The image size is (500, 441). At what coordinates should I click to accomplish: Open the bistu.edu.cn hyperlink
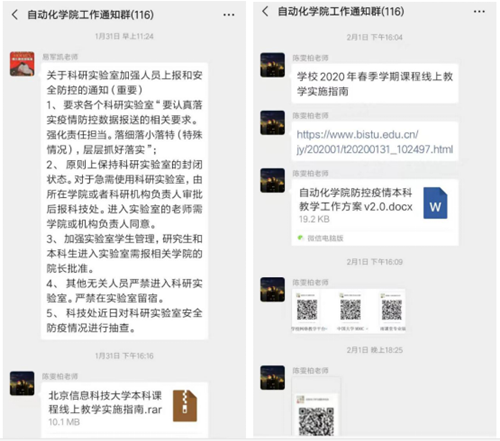tap(375, 142)
